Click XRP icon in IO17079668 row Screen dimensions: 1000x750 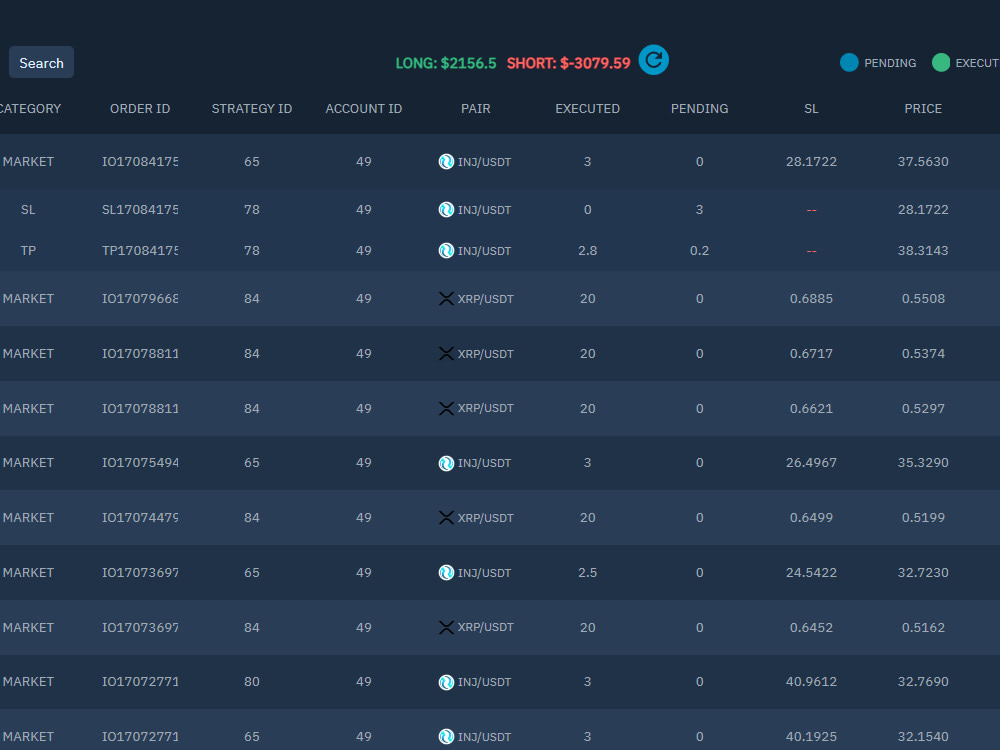[x=446, y=298]
